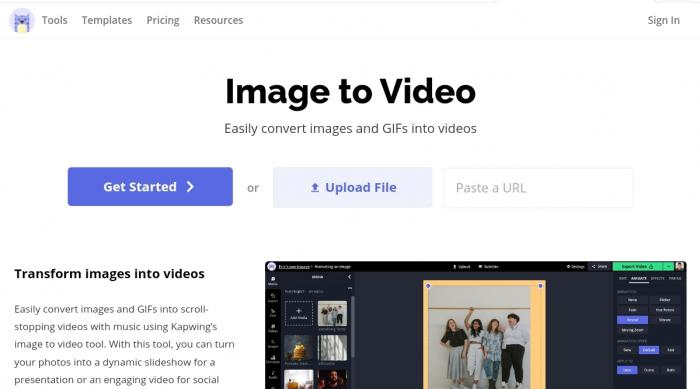Open the Tools menu
Screen dimensions: 700x389
tap(54, 20)
